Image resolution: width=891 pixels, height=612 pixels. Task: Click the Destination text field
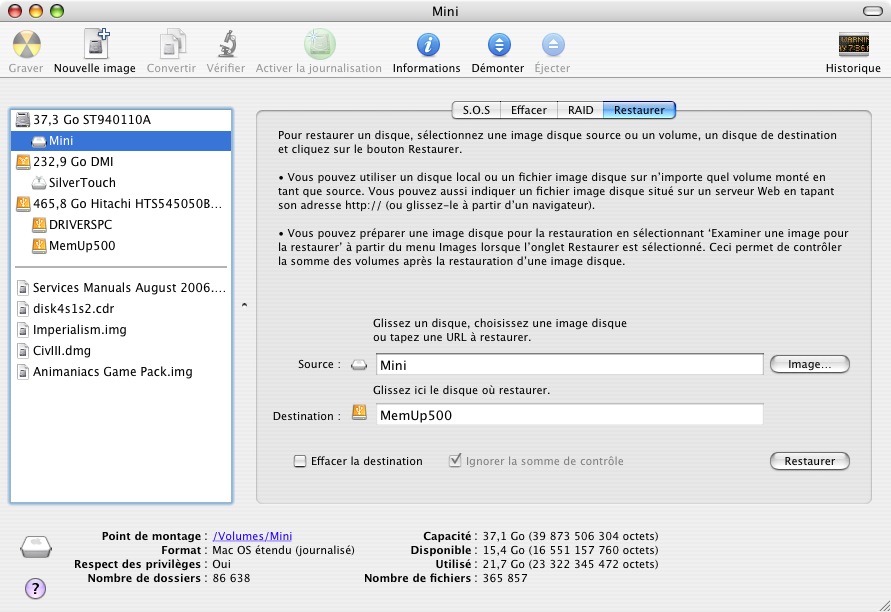569,414
